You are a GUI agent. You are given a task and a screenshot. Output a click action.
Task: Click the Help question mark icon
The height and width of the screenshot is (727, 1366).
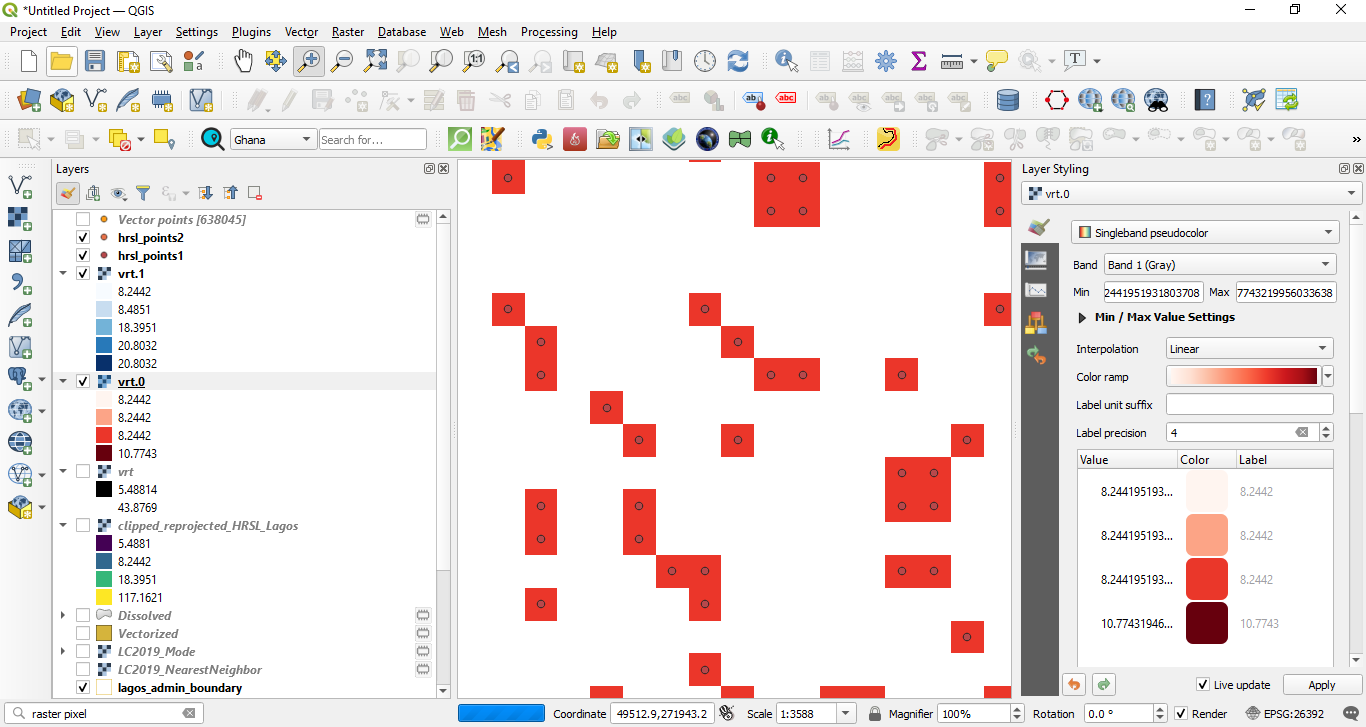point(1205,100)
